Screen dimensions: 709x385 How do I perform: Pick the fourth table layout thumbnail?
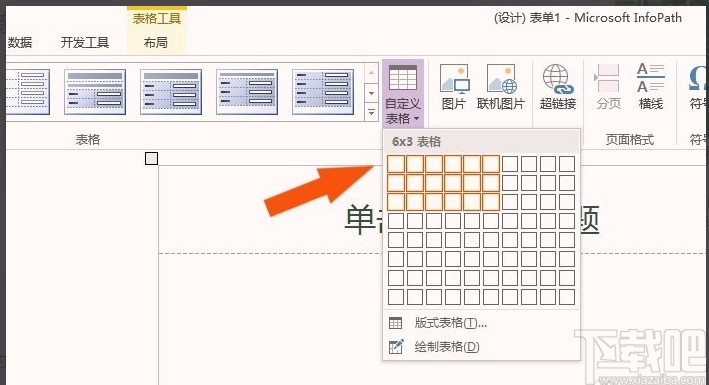pos(247,92)
